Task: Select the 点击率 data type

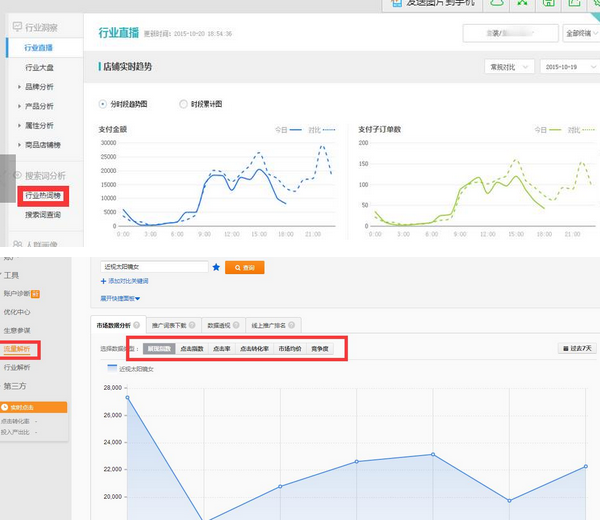Action: tap(222, 348)
